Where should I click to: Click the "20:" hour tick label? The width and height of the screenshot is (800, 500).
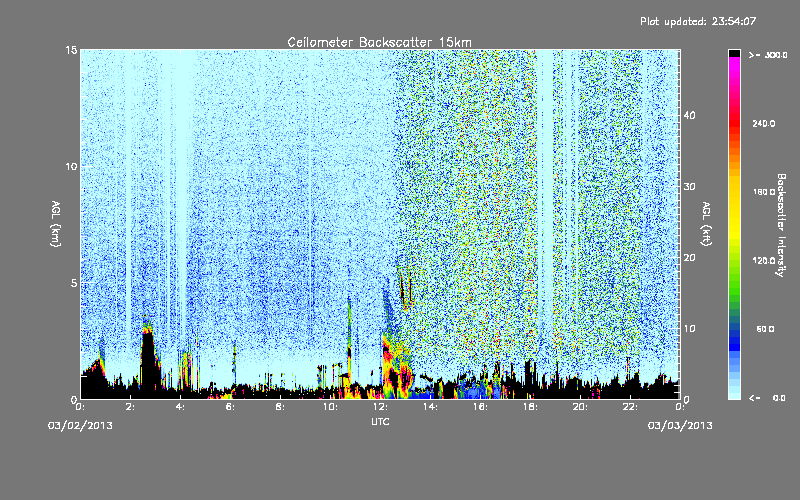[580, 407]
